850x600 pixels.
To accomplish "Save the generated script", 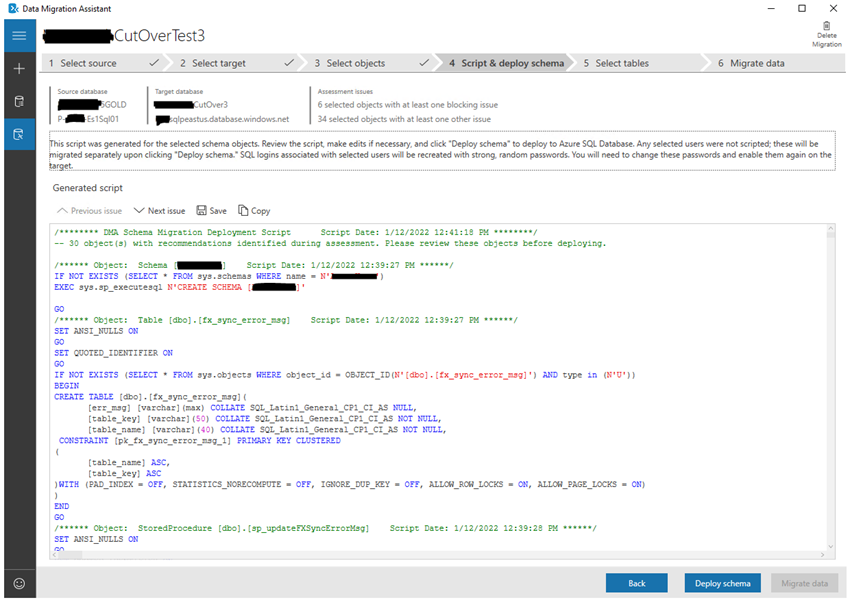I will pyautogui.click(x=213, y=210).
